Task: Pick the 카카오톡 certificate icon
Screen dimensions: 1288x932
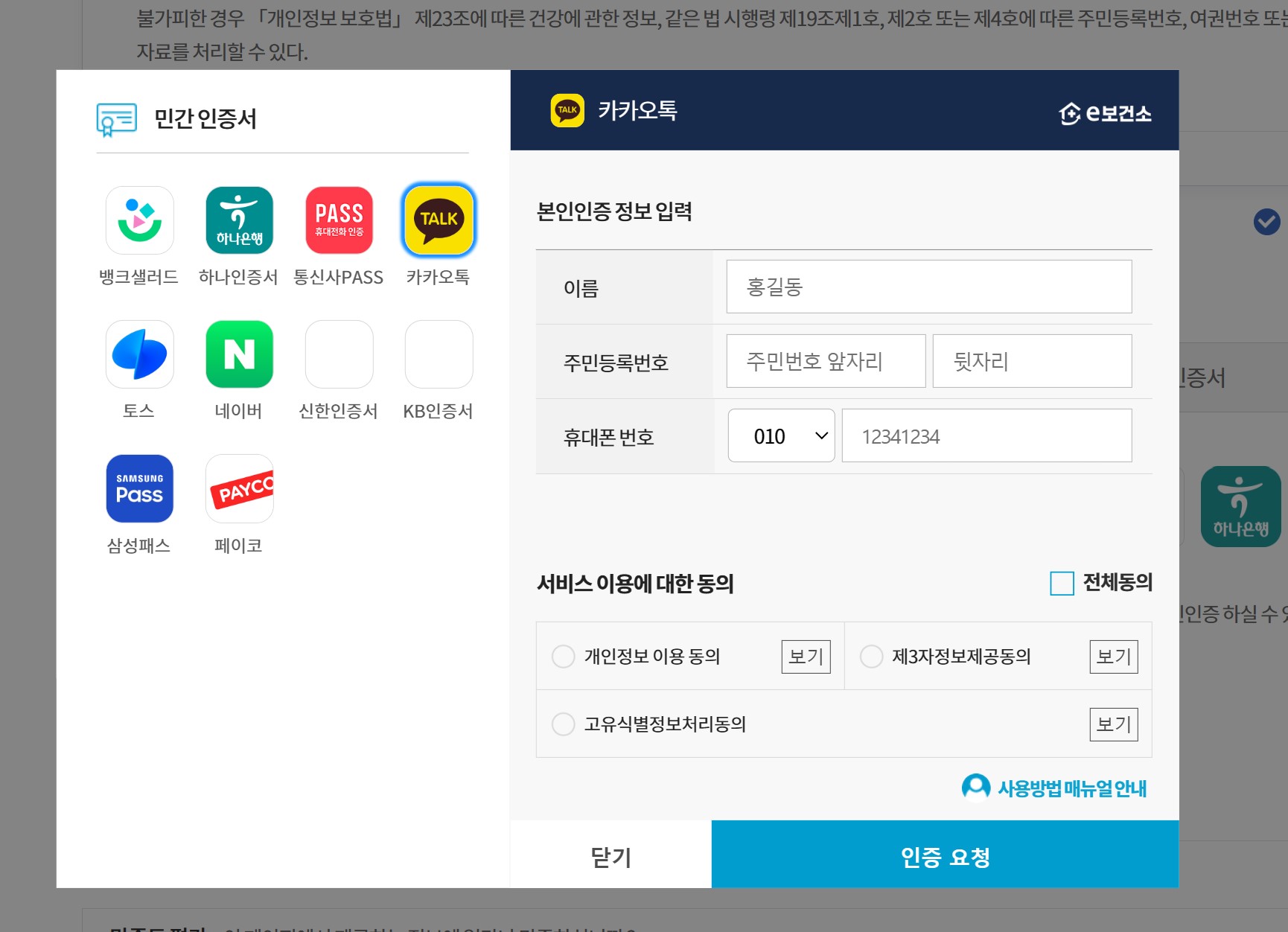Action: click(439, 220)
